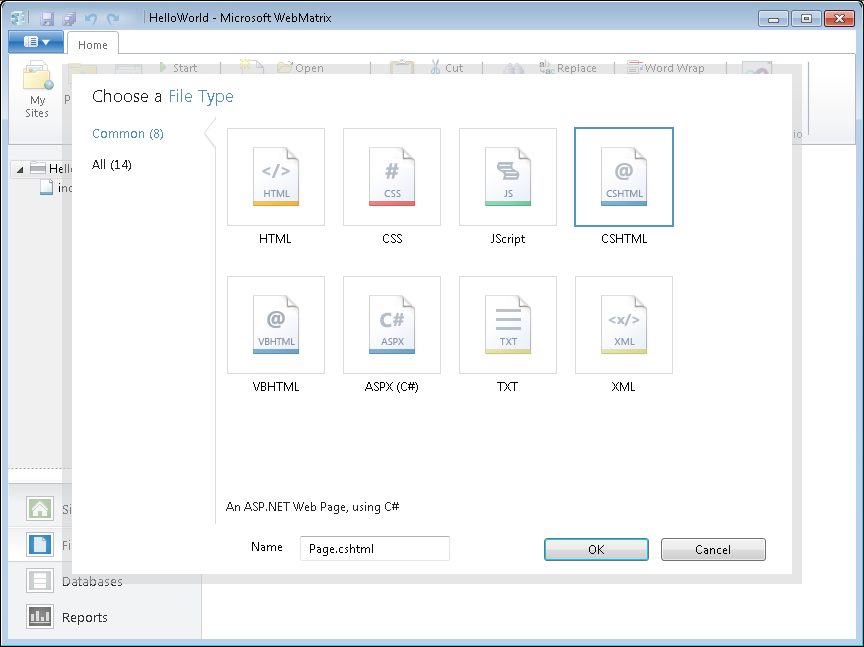
Task: Show All (14) file types
Action: (112, 165)
